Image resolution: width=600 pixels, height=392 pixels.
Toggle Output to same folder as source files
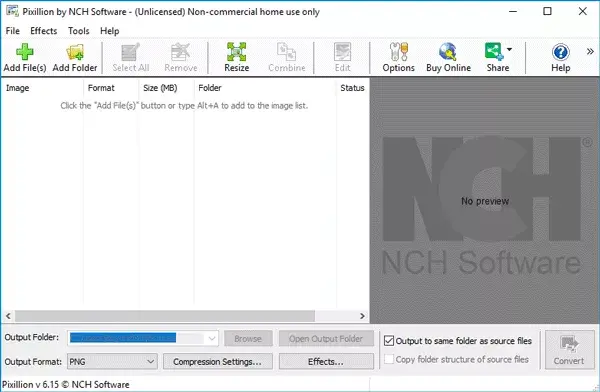point(389,340)
